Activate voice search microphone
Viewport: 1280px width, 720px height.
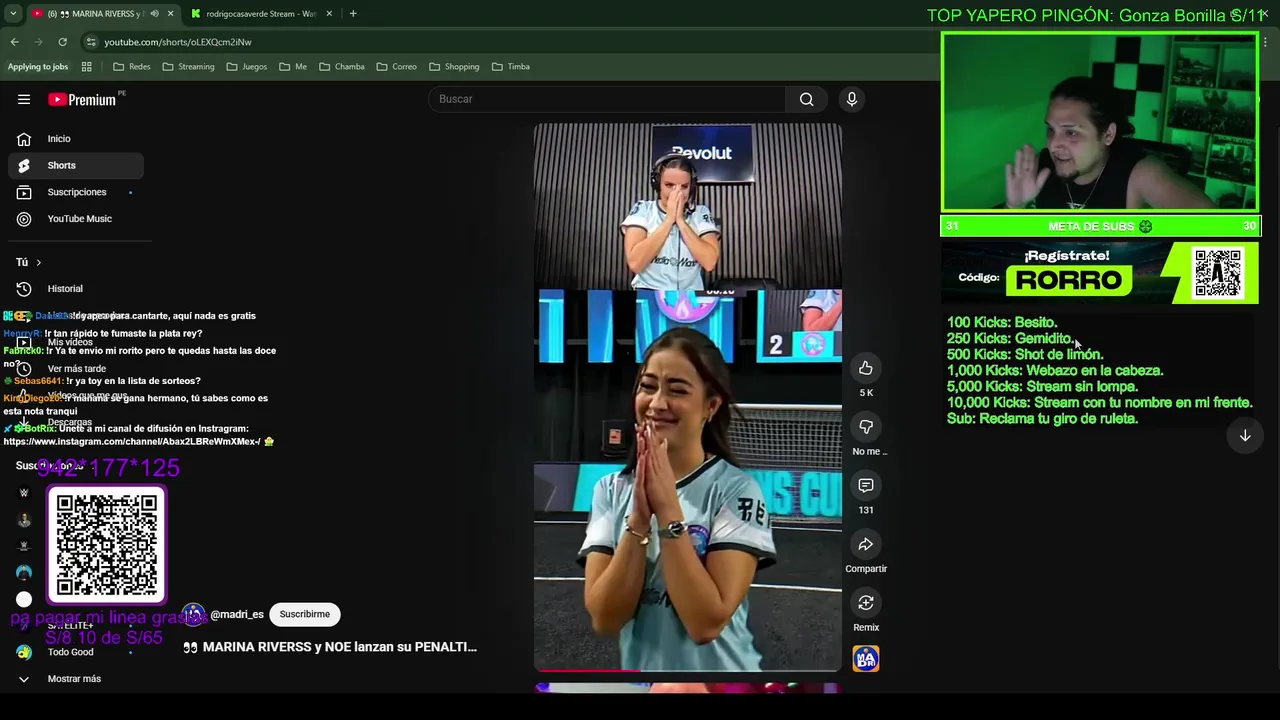(852, 99)
